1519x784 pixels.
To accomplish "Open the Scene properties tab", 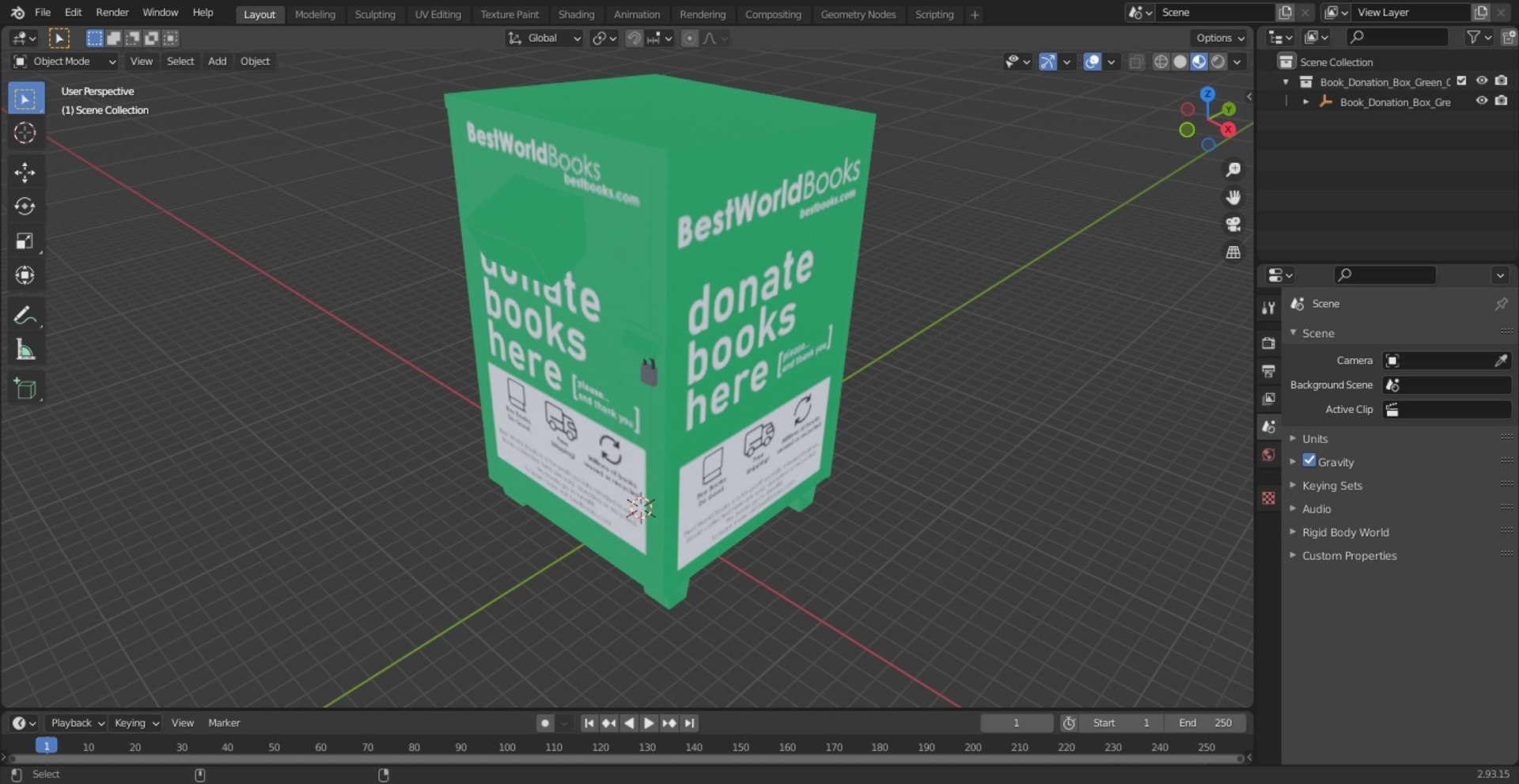I will (1268, 426).
